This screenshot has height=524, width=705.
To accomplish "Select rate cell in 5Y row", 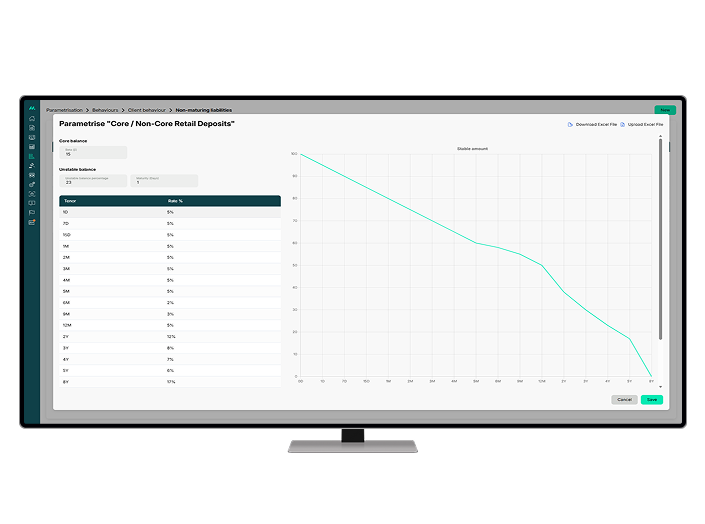I will click(x=170, y=371).
